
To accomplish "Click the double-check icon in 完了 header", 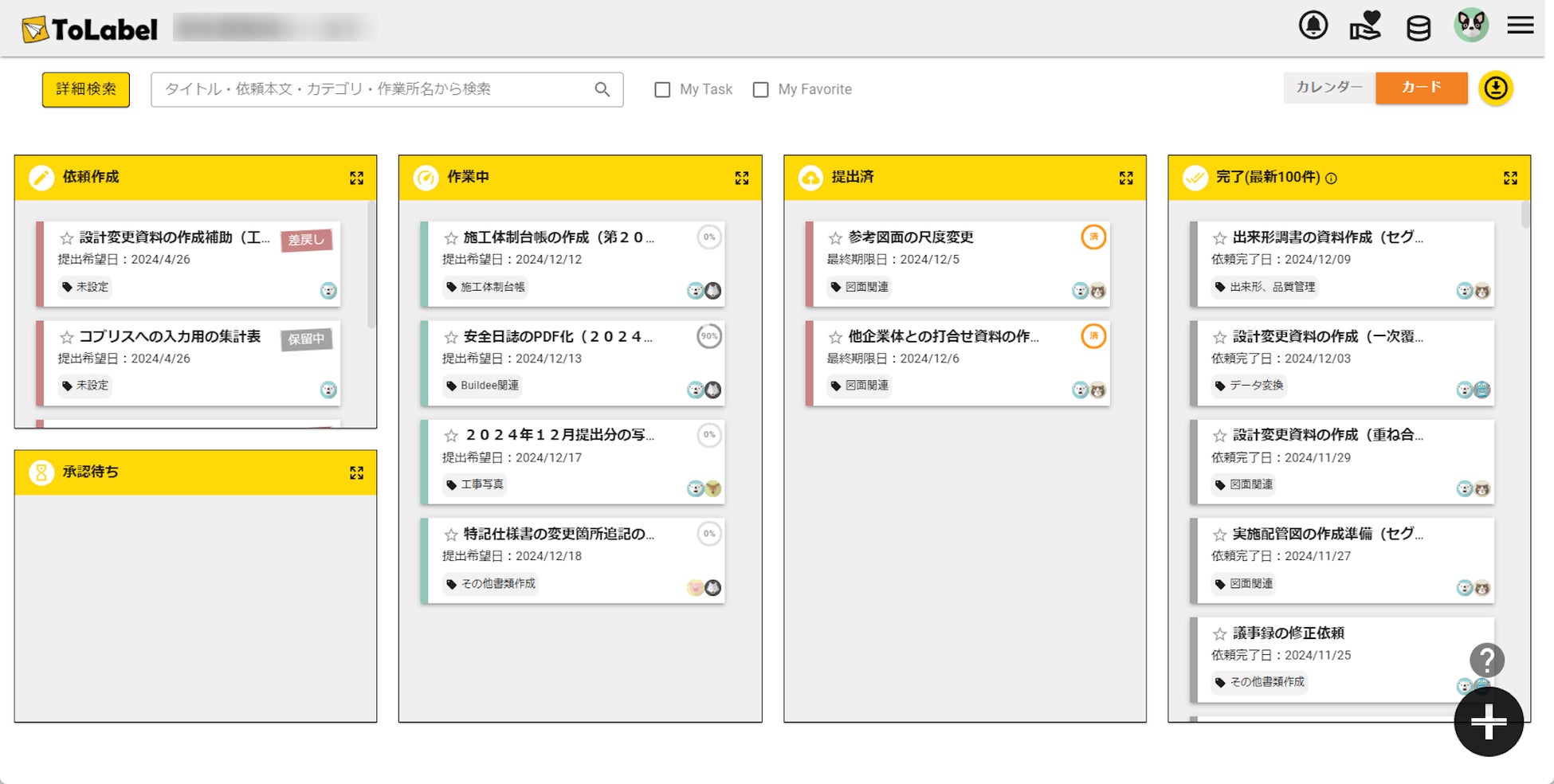I will tap(1195, 178).
